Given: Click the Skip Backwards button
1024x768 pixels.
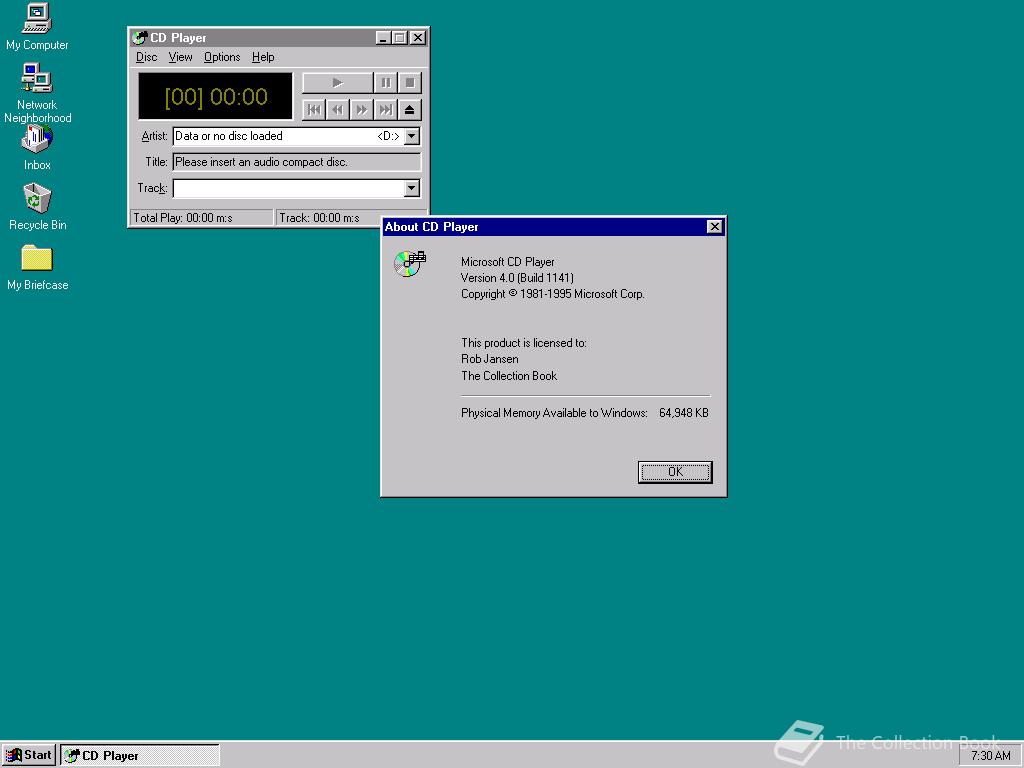Looking at the screenshot, I should [338, 110].
